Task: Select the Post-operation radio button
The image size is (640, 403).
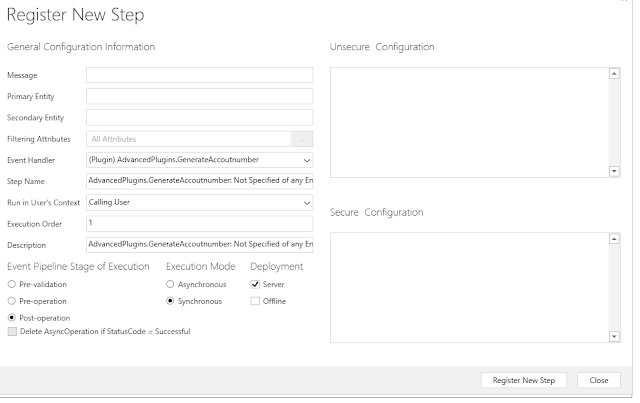Action: [x=12, y=317]
